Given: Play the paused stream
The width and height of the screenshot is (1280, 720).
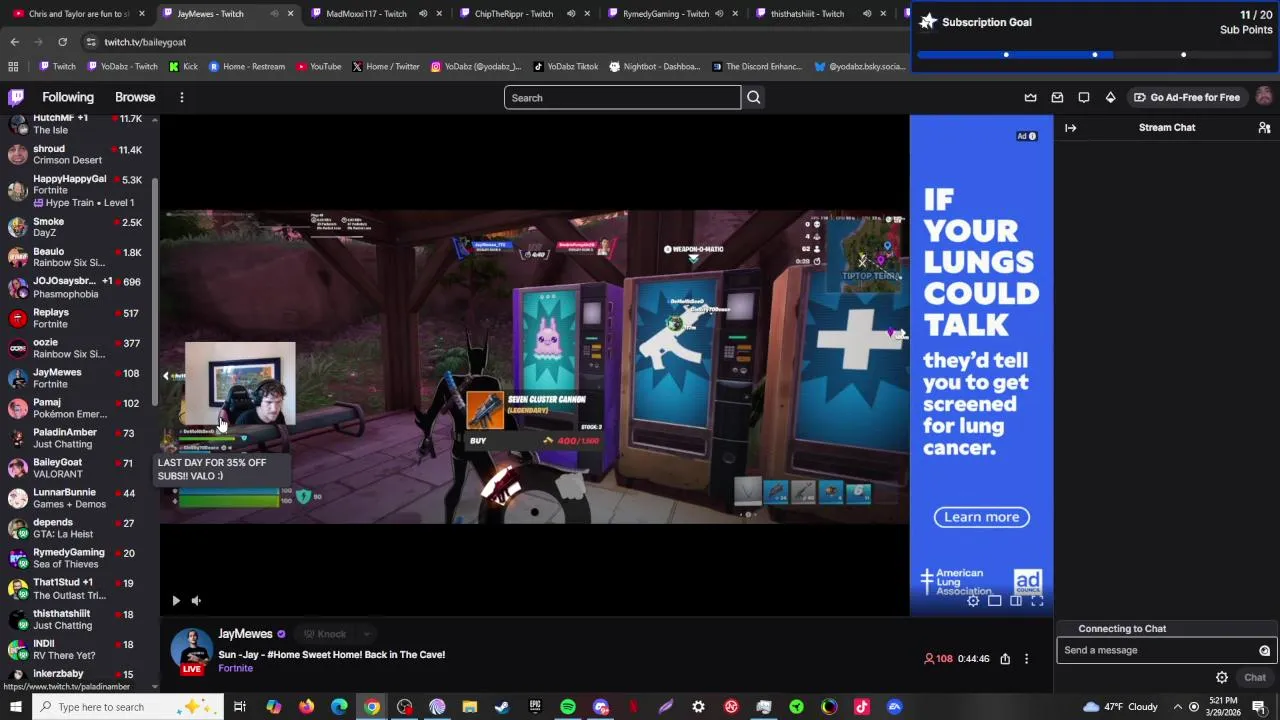Looking at the screenshot, I should [x=176, y=601].
